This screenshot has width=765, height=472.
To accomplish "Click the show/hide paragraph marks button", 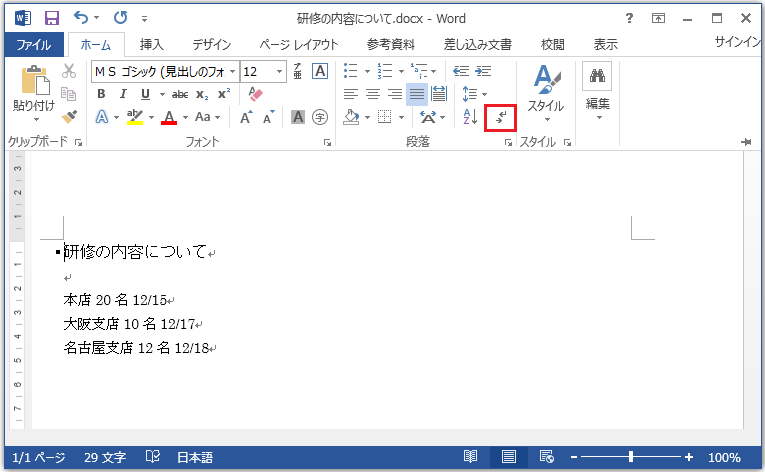I will coord(500,118).
